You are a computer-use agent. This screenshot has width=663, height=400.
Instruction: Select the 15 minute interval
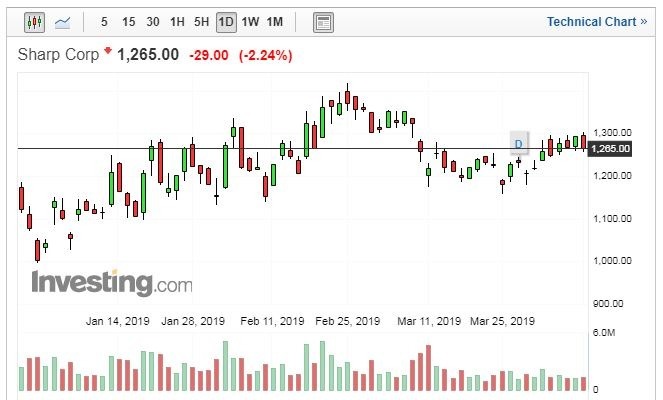(129, 22)
